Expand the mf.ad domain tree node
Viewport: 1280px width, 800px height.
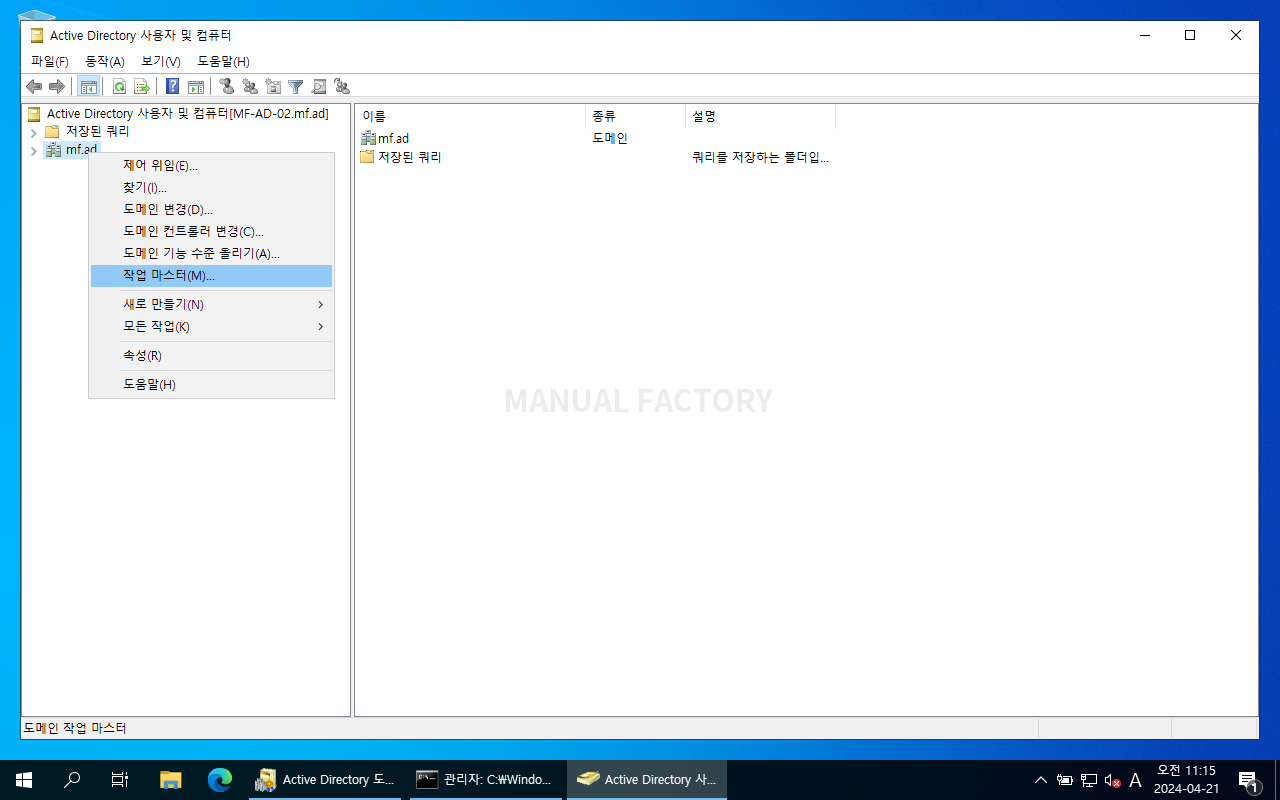33,151
